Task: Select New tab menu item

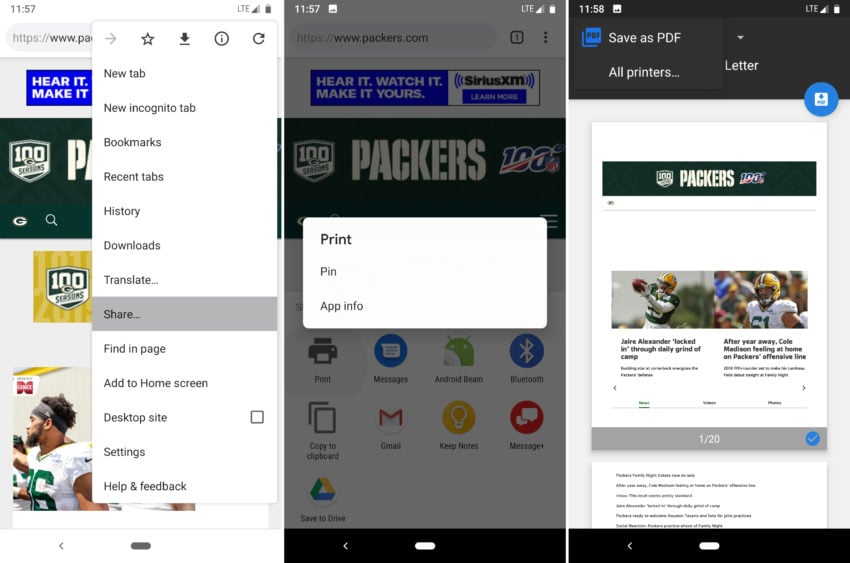Action: coord(184,73)
